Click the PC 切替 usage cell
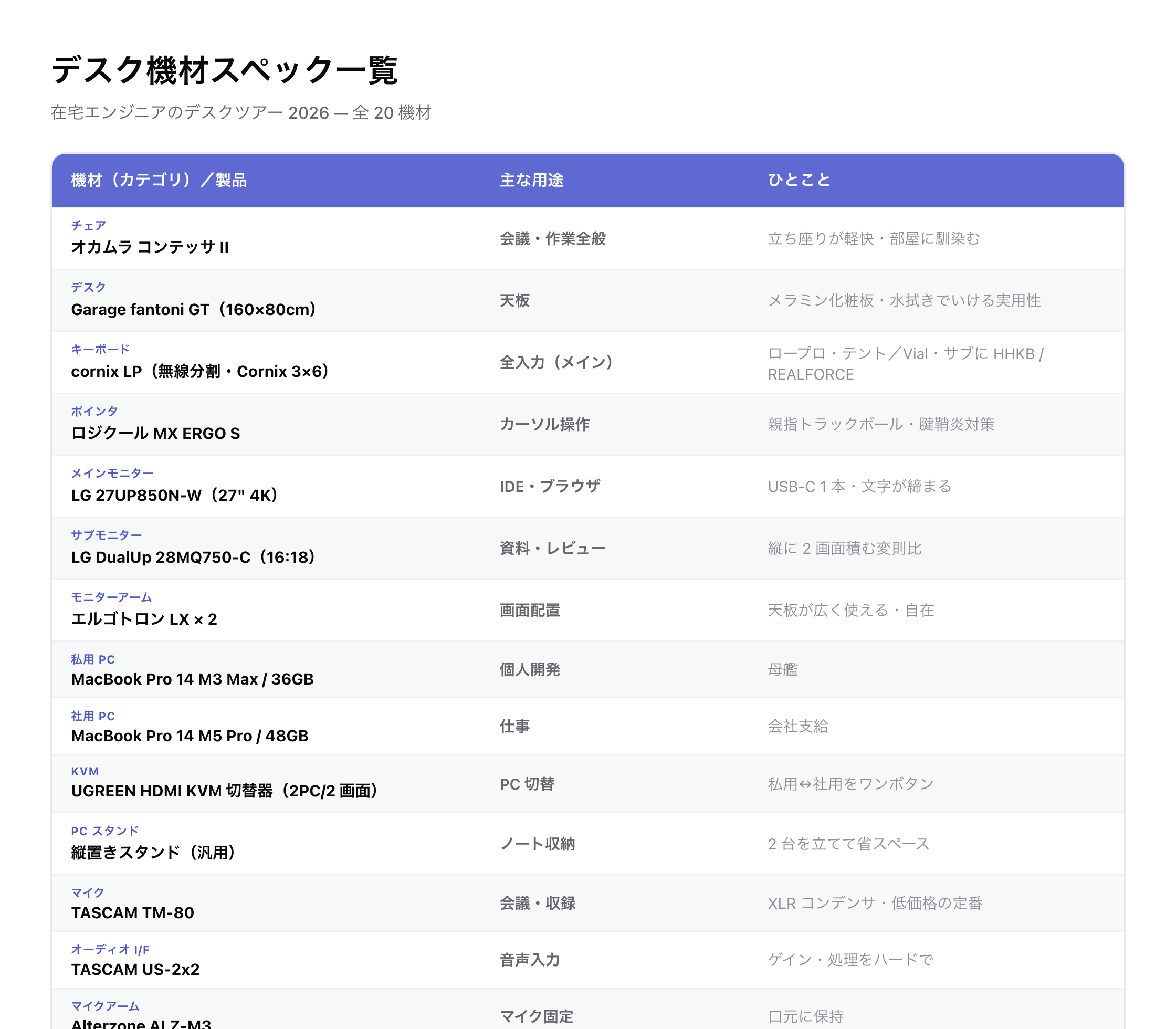The width and height of the screenshot is (1176, 1029). [x=527, y=784]
